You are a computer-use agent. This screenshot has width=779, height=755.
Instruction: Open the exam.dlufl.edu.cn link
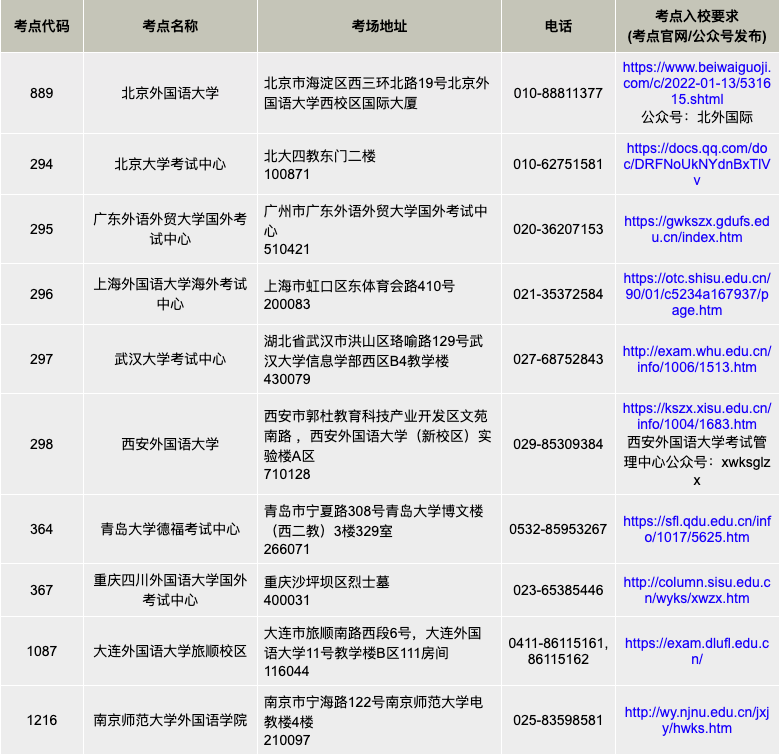click(x=697, y=651)
